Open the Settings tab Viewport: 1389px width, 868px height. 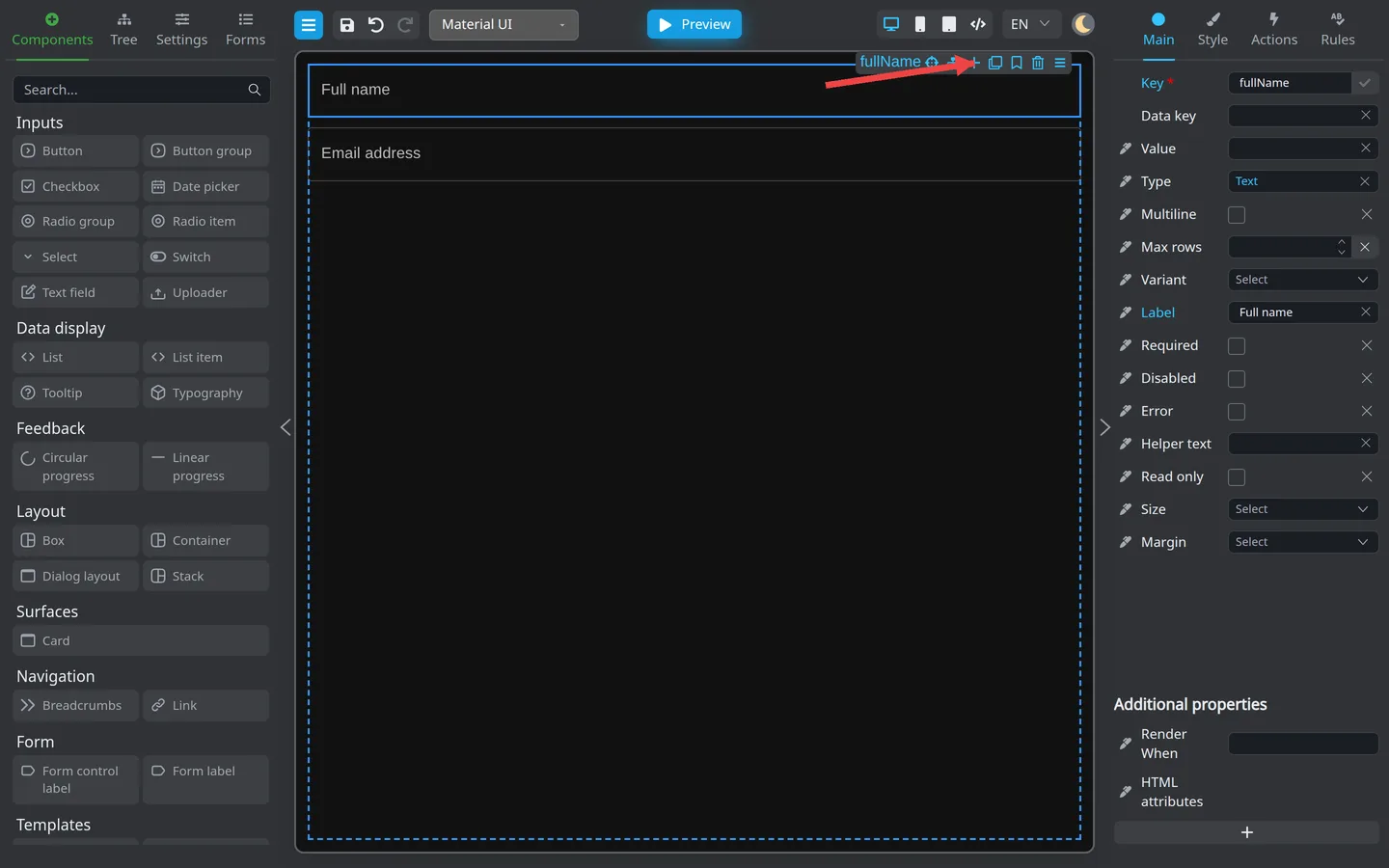181,30
